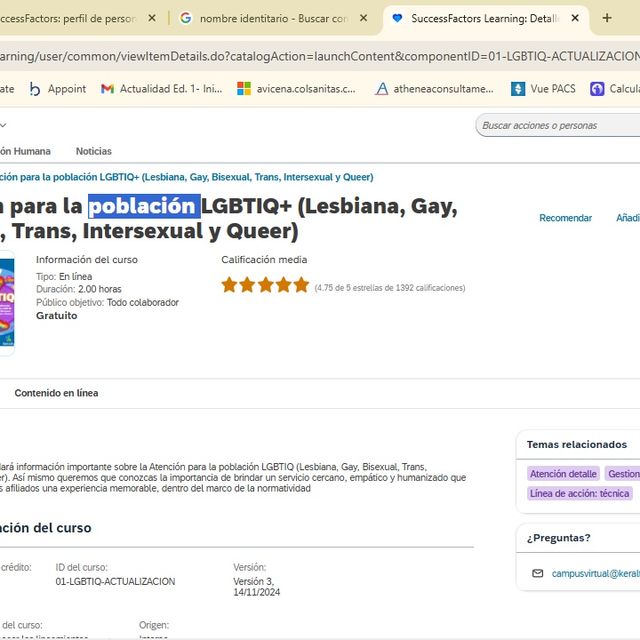The image size is (640, 640).
Task: Click the Calificación media heading
Action: point(264,260)
